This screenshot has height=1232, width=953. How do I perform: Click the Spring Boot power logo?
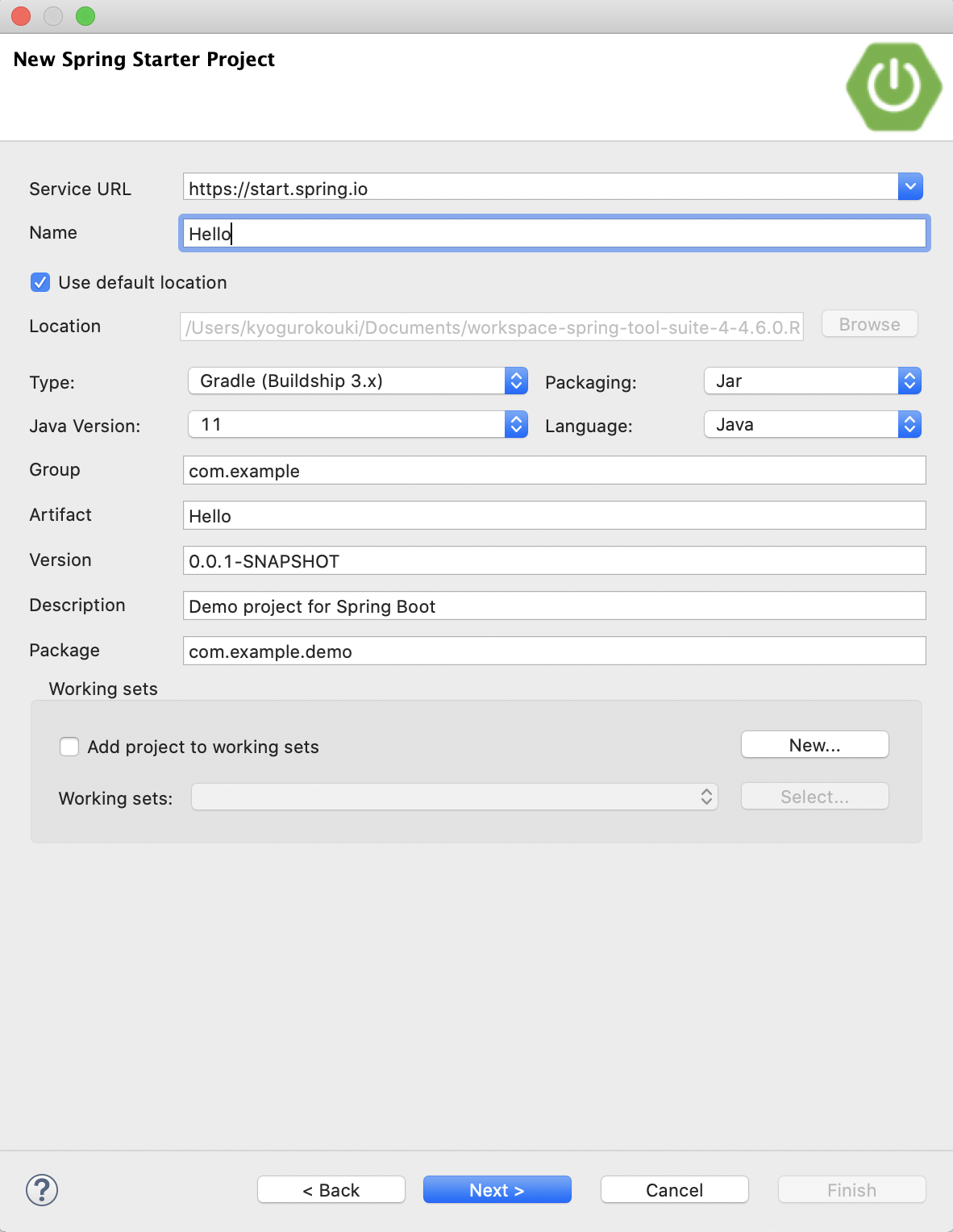point(894,87)
